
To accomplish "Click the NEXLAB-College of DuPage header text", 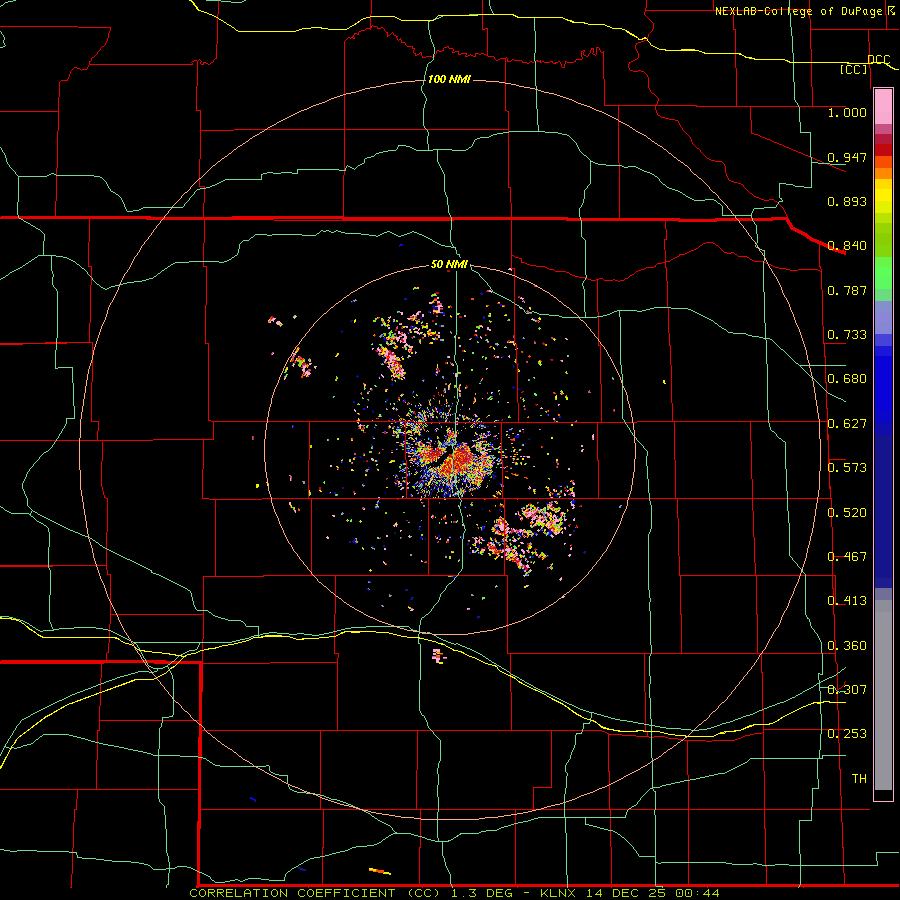I will coord(798,11).
